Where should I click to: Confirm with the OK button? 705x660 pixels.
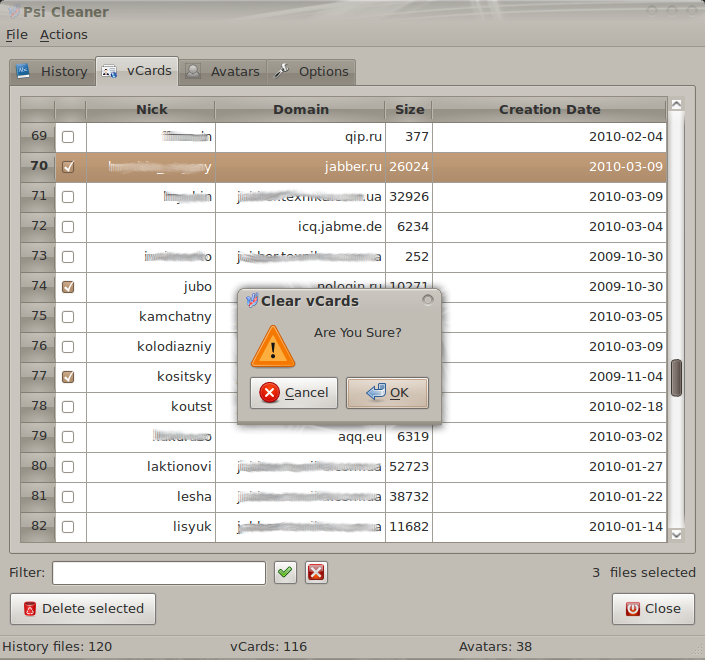click(387, 393)
